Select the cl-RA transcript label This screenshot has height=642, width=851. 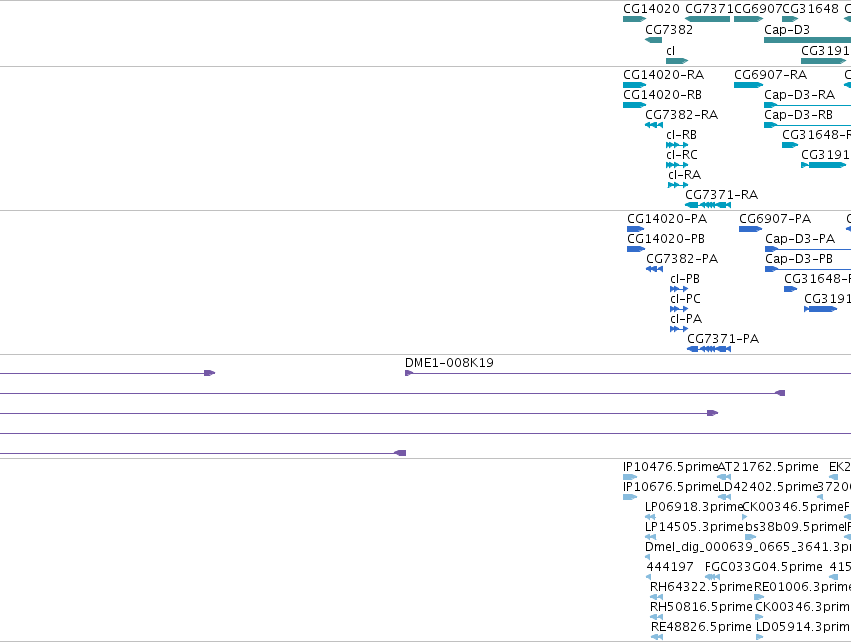click(684, 175)
